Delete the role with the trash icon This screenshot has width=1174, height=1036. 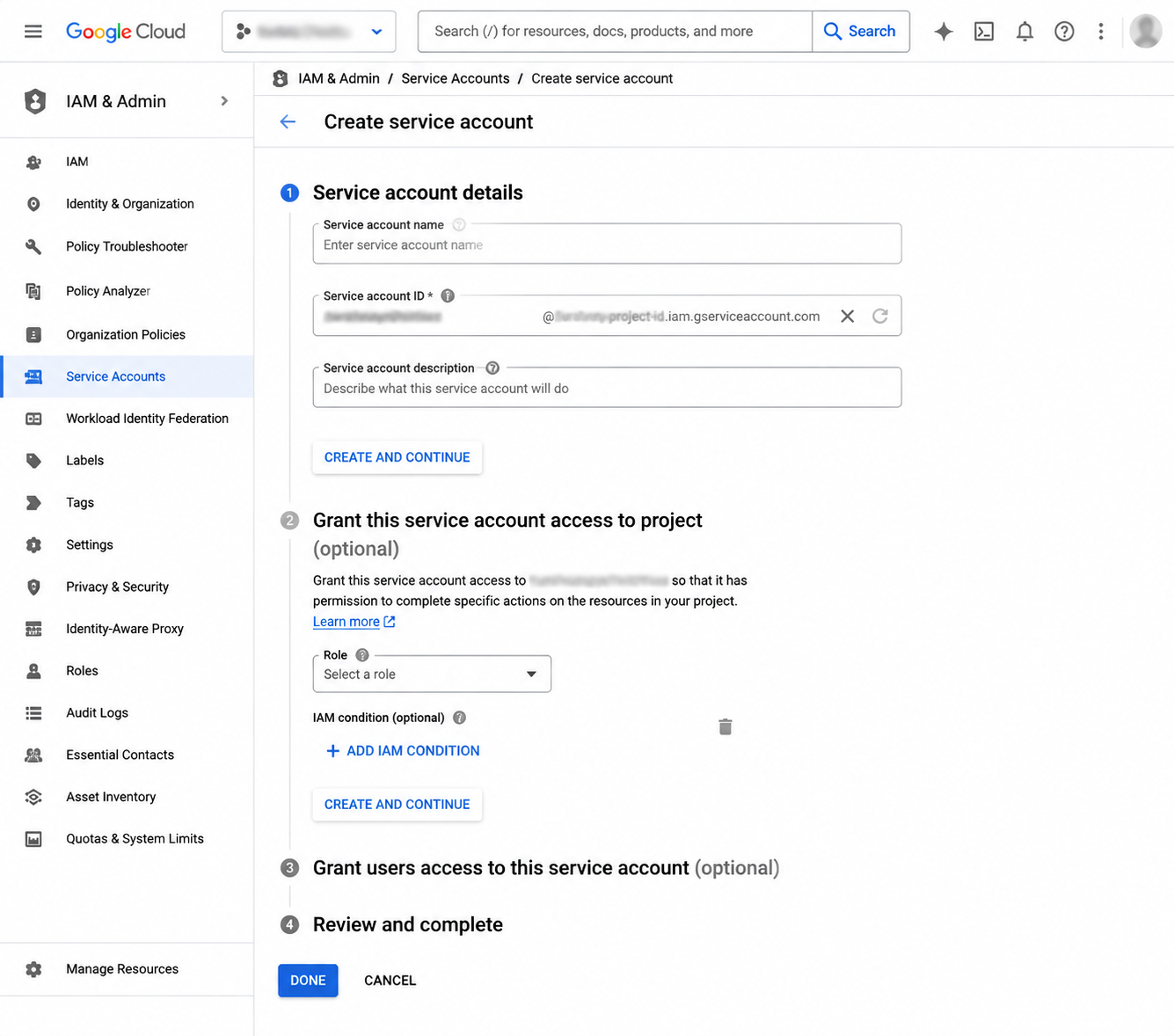point(726,727)
